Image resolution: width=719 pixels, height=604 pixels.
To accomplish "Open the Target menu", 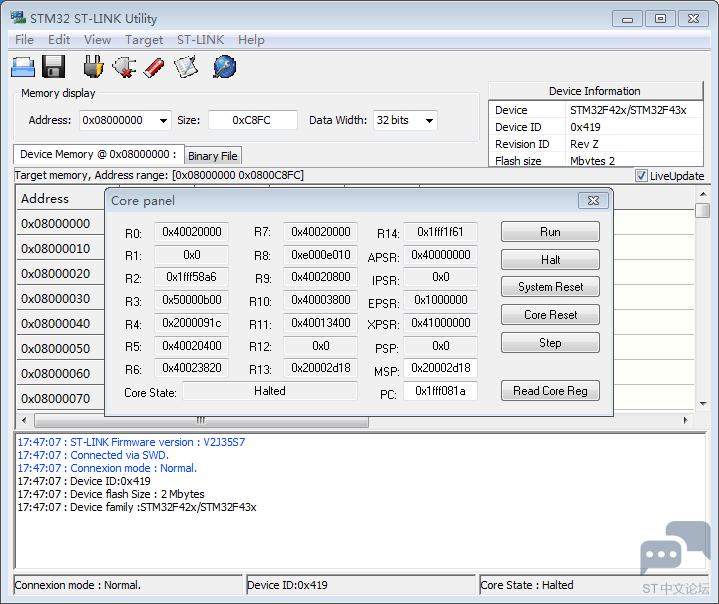I will [144, 40].
